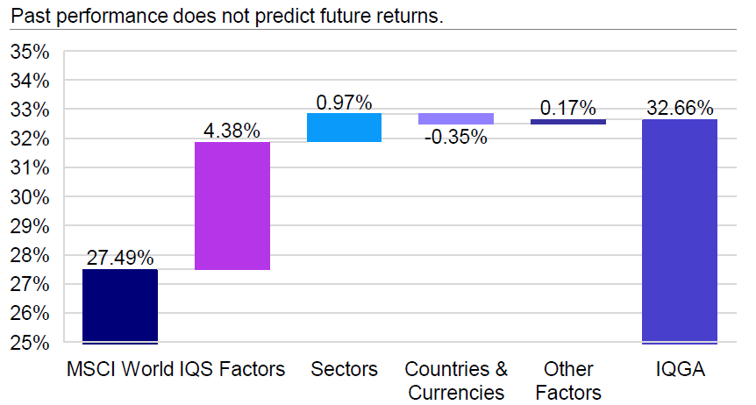Click the thin Other Factors bar
This screenshot has height=405, width=756.
click(568, 122)
